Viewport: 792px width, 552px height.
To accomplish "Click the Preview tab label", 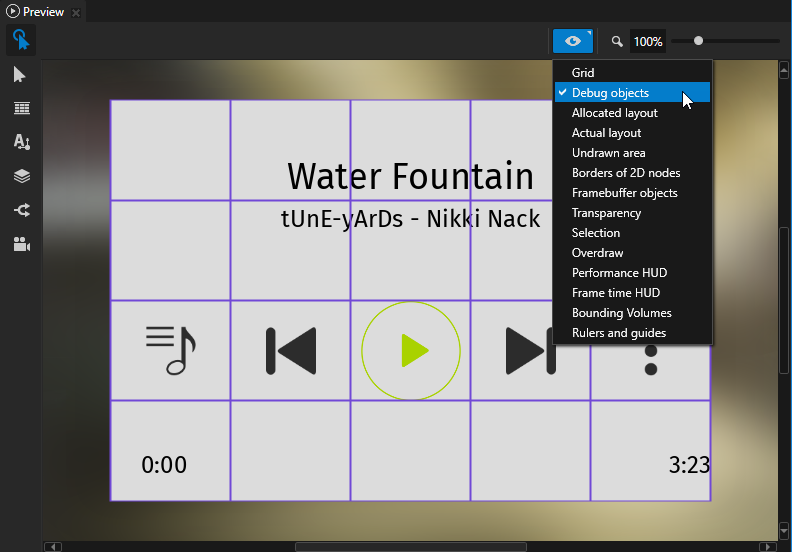I will coord(43,12).
